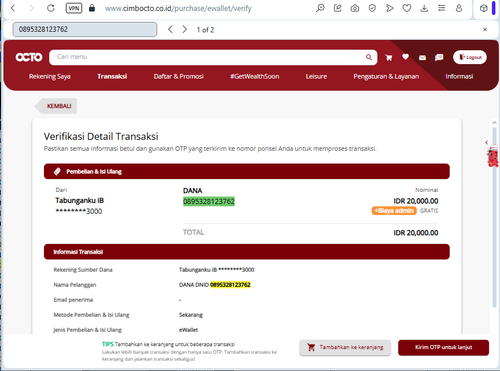Image resolution: width=500 pixels, height=371 pixels.
Task: Open the shopping cart icon in header
Action: tap(388, 58)
